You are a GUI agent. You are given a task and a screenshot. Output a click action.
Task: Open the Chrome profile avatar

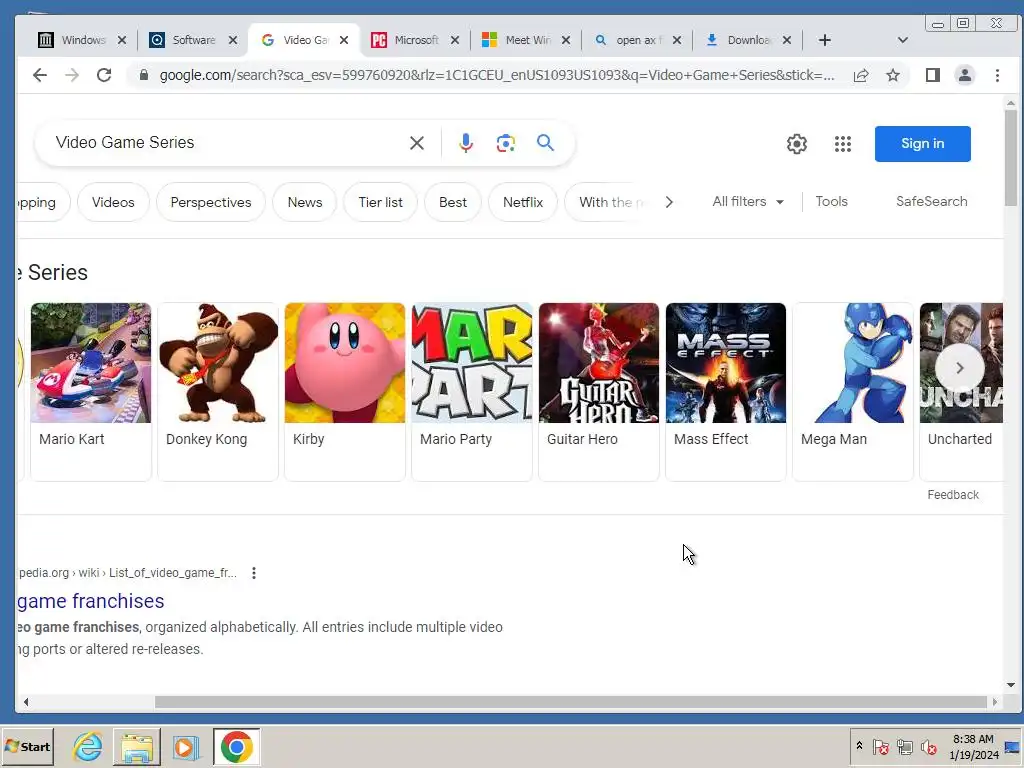(x=965, y=75)
